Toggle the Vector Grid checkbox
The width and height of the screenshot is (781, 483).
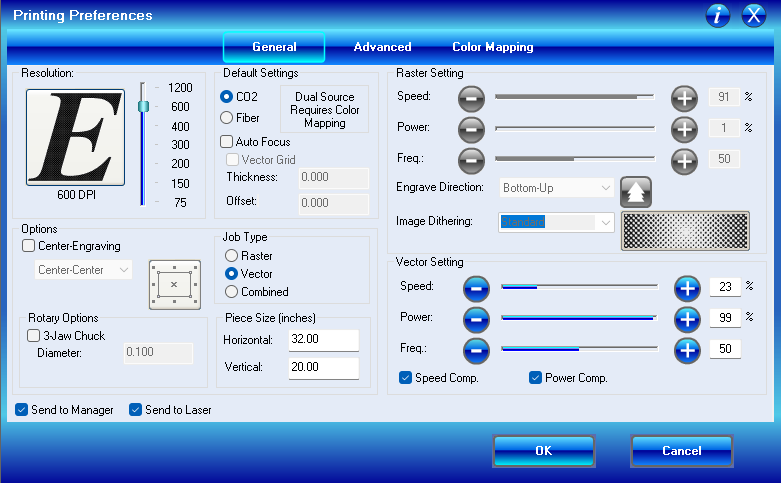coord(232,160)
